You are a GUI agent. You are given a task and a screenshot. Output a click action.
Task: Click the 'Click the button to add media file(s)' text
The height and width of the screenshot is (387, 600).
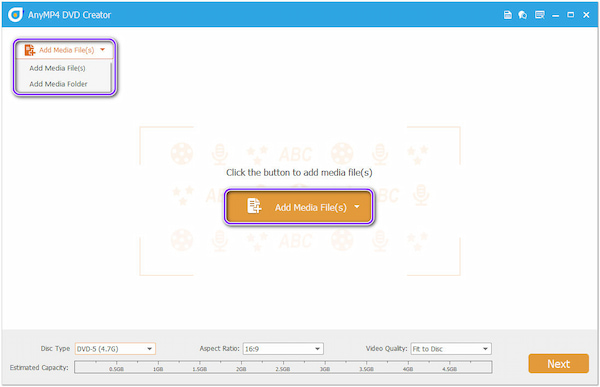pyautogui.click(x=299, y=173)
